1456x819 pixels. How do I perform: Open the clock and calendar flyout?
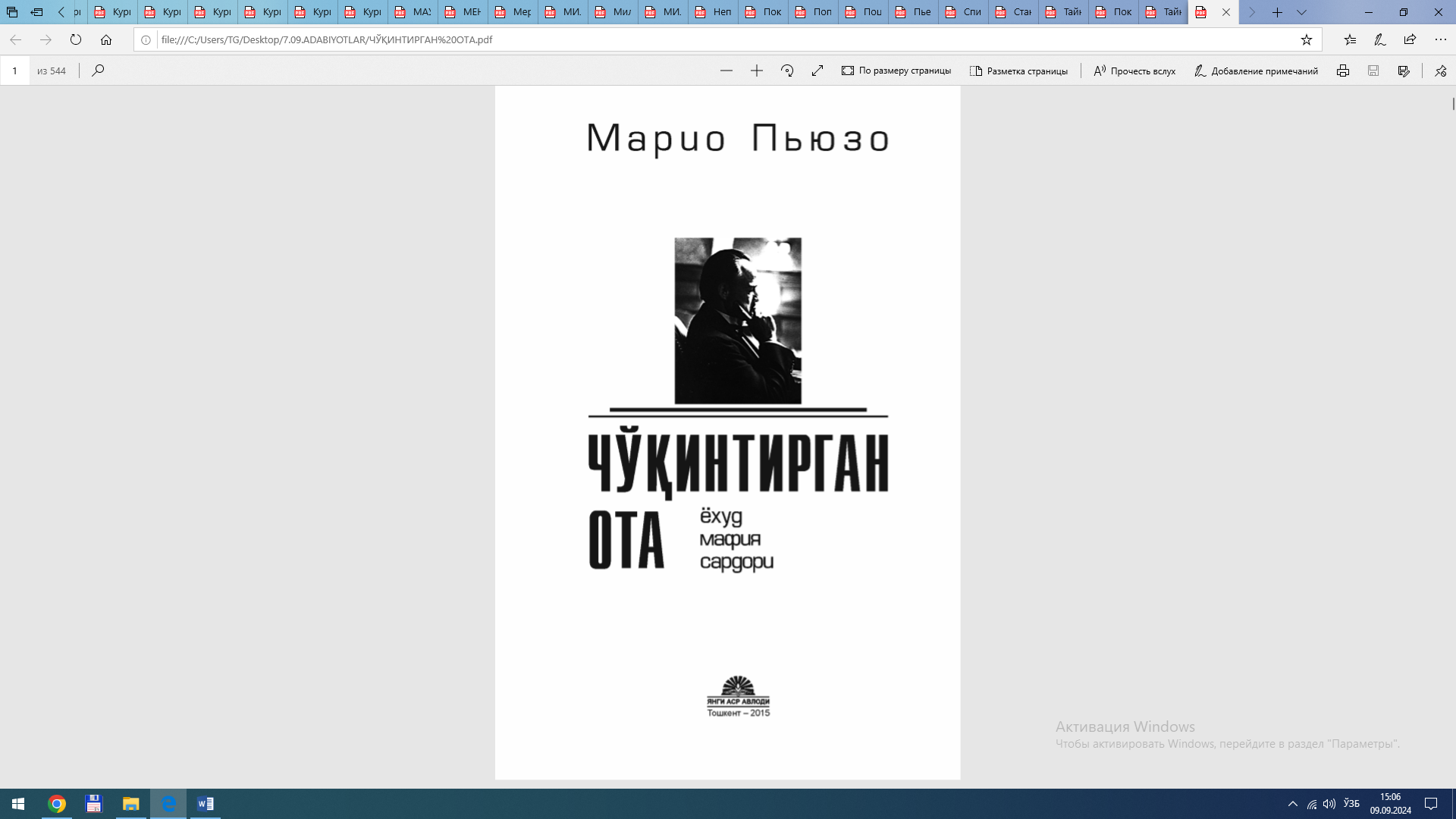click(x=1390, y=804)
